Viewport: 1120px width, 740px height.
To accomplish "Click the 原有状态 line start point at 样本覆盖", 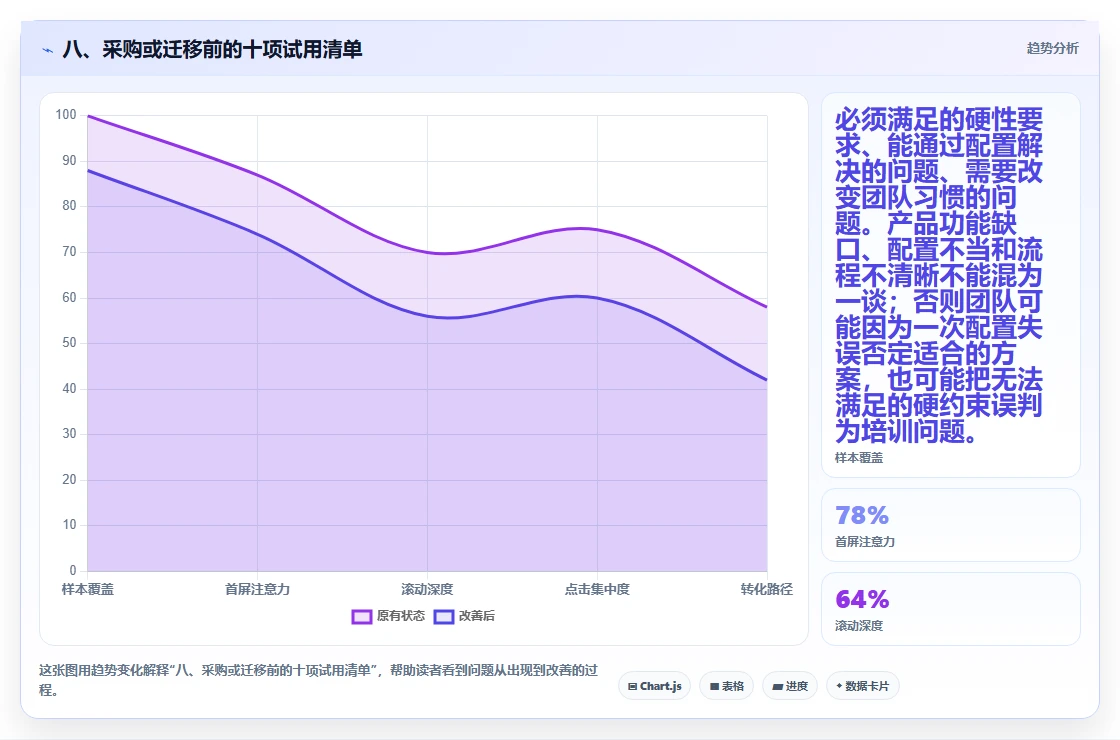I will 88,116.
